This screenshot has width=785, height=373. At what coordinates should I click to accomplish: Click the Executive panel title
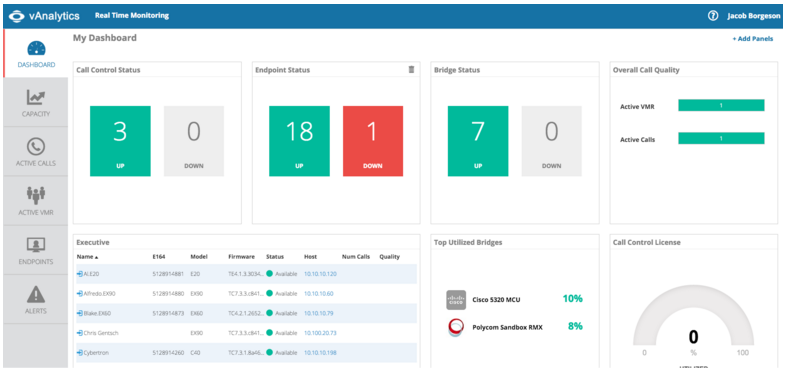(93, 242)
